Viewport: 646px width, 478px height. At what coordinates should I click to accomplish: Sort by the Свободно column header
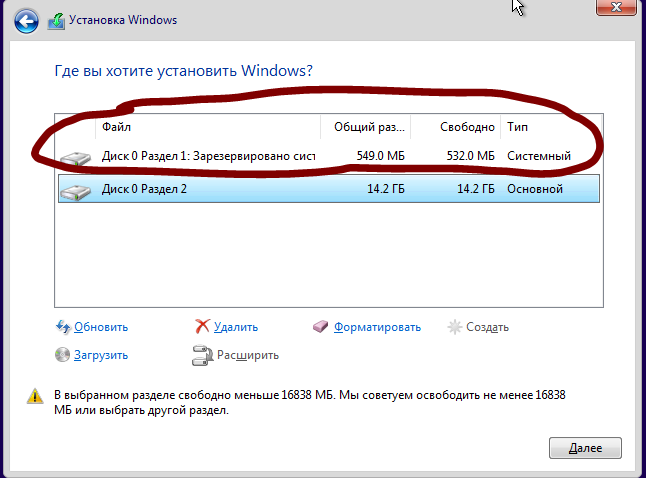tap(456, 127)
